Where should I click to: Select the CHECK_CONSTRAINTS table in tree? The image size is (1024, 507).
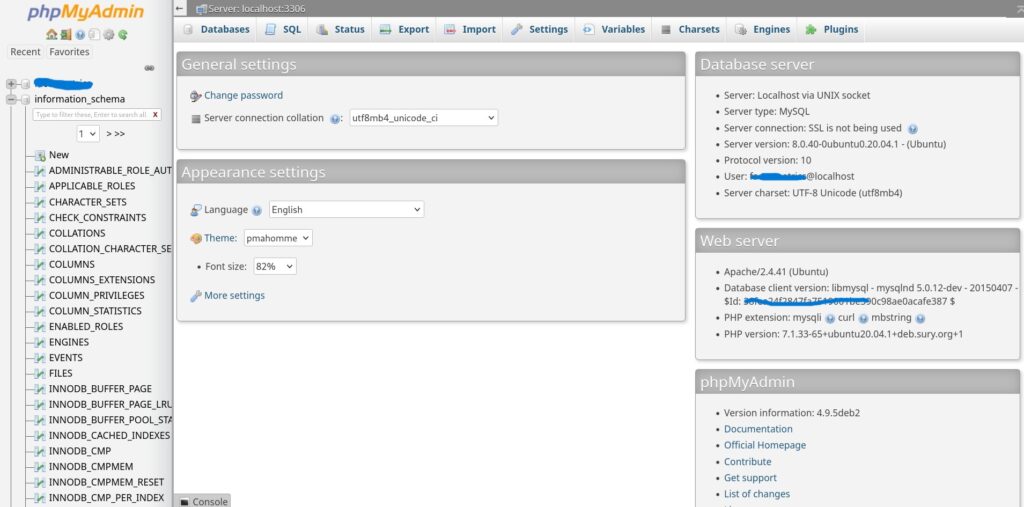pyautogui.click(x=97, y=218)
